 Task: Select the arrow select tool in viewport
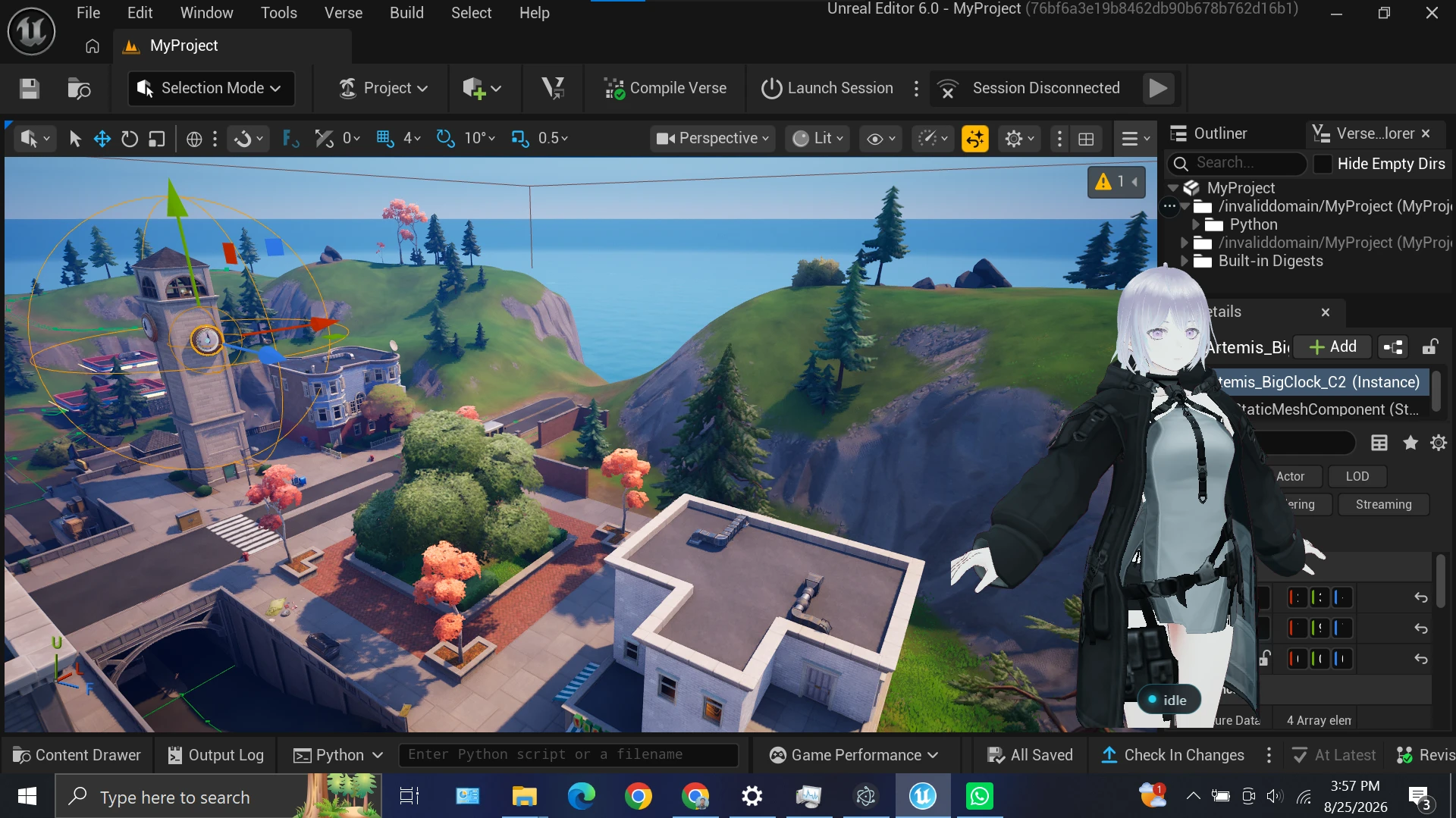click(x=74, y=139)
